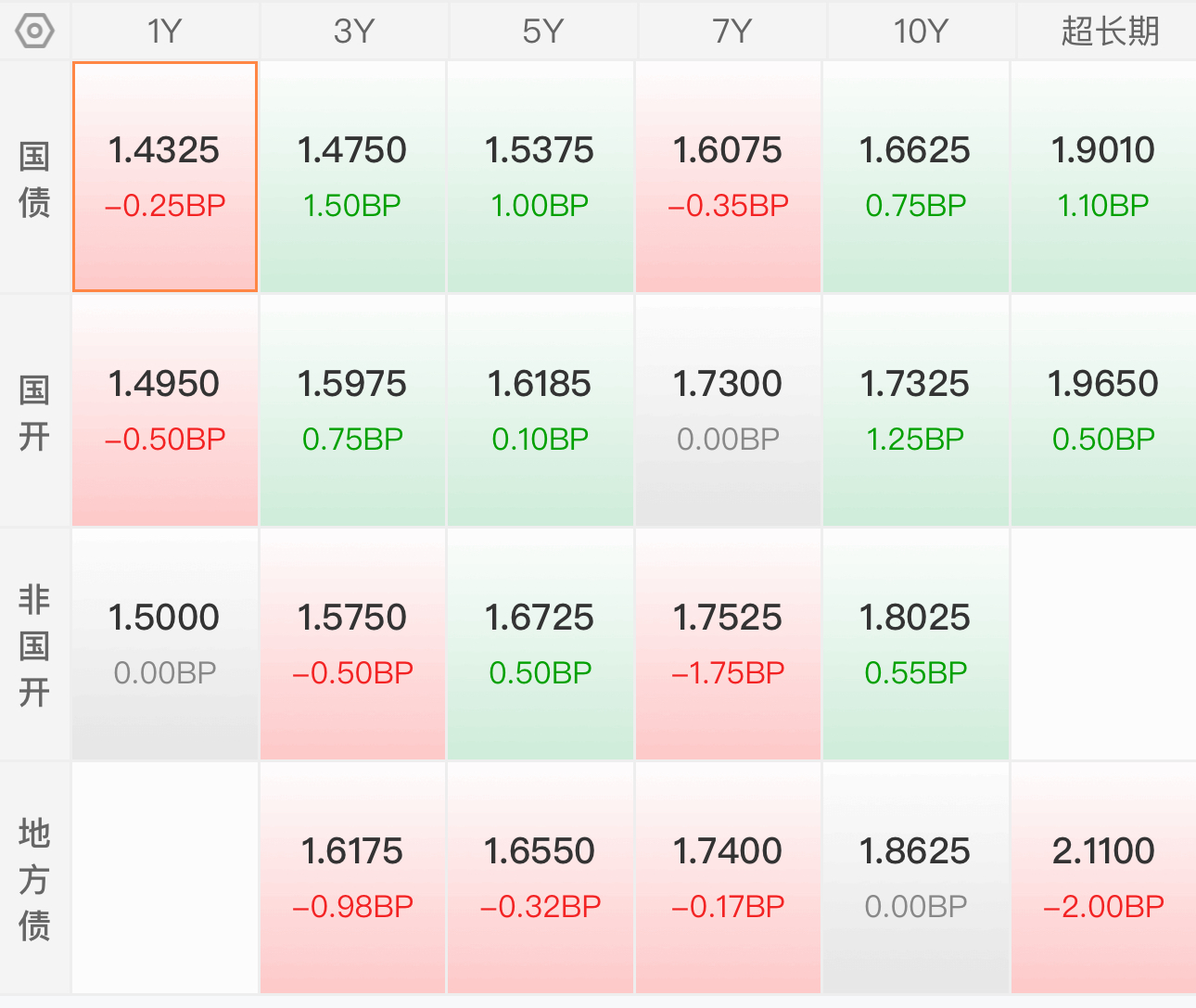Open the highlighted 1.4325 国债 1Y cell

(165, 177)
